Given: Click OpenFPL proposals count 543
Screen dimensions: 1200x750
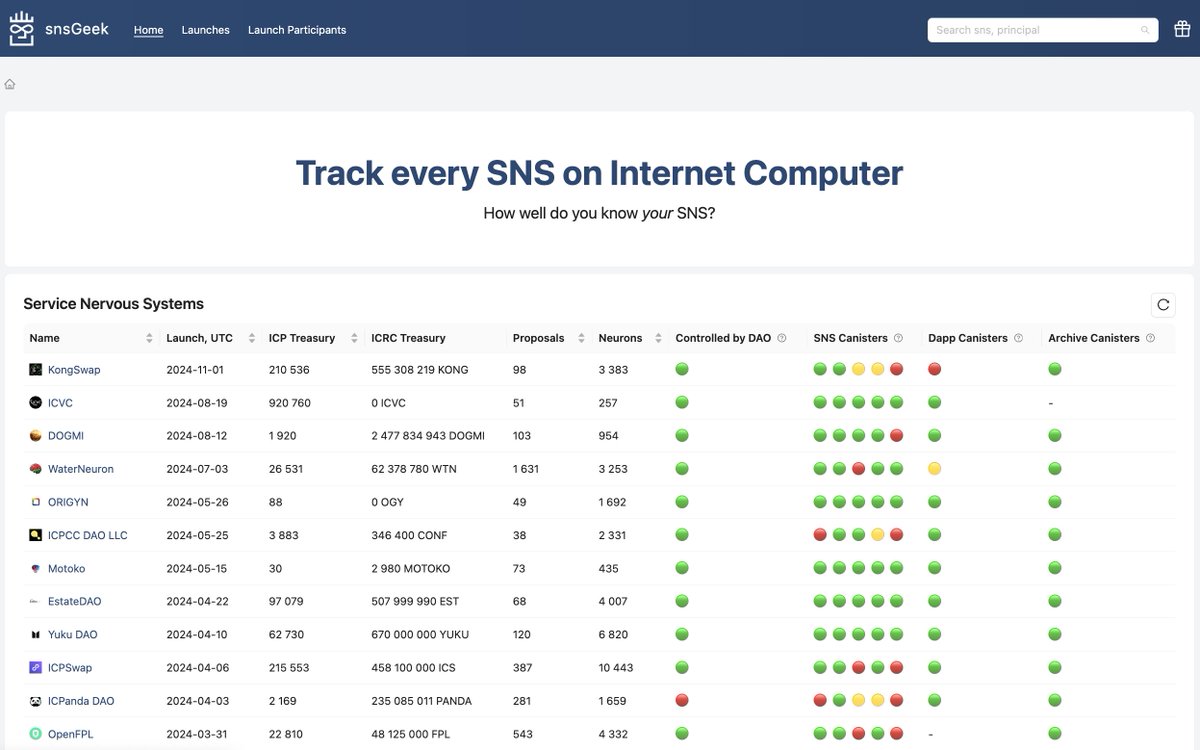Looking at the screenshot, I should [x=523, y=733].
